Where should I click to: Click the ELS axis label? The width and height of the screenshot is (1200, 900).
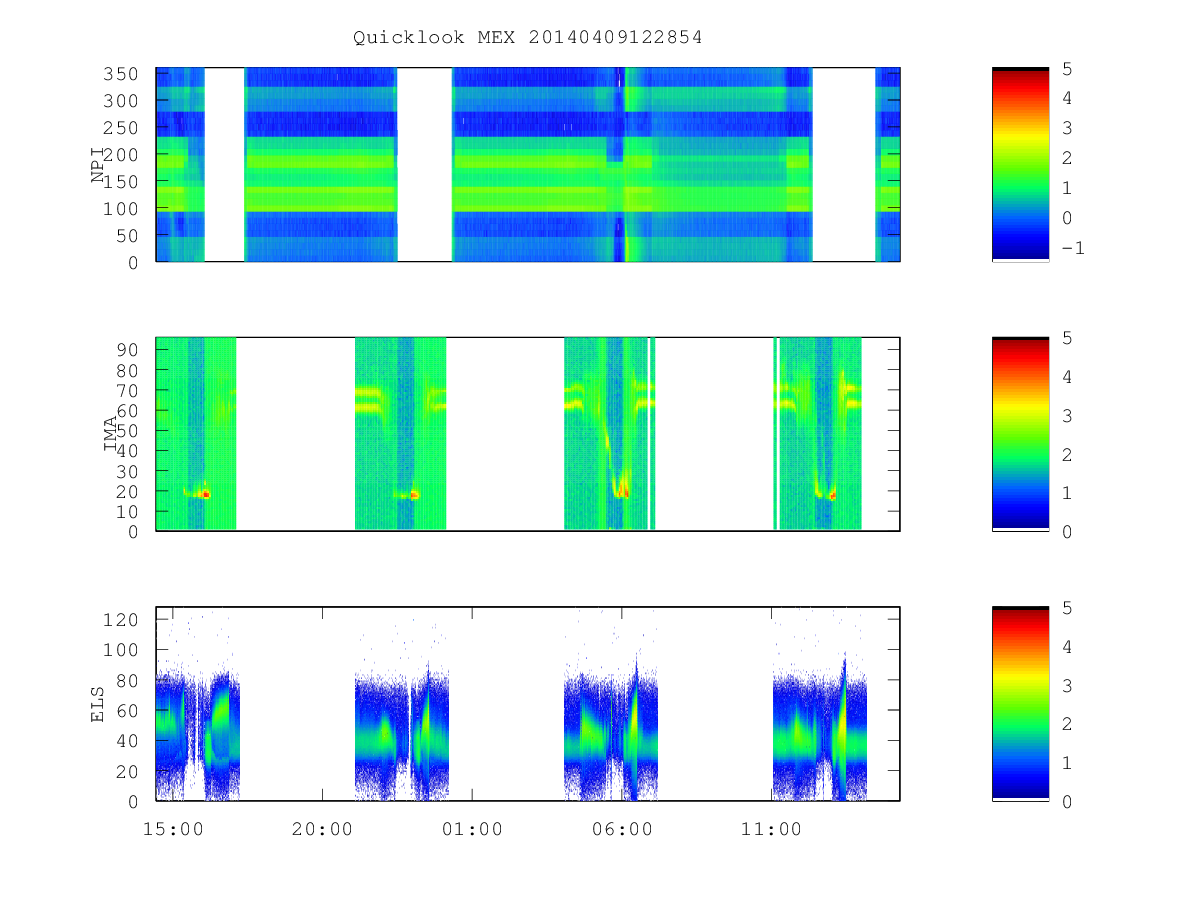tap(98, 704)
